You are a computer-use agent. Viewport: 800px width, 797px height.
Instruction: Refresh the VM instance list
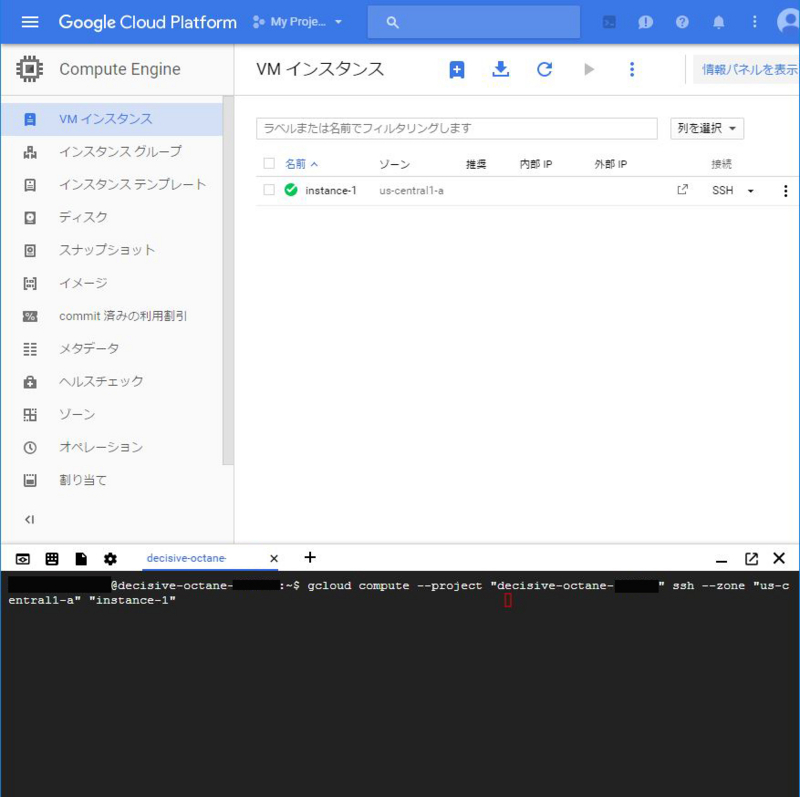(x=544, y=69)
